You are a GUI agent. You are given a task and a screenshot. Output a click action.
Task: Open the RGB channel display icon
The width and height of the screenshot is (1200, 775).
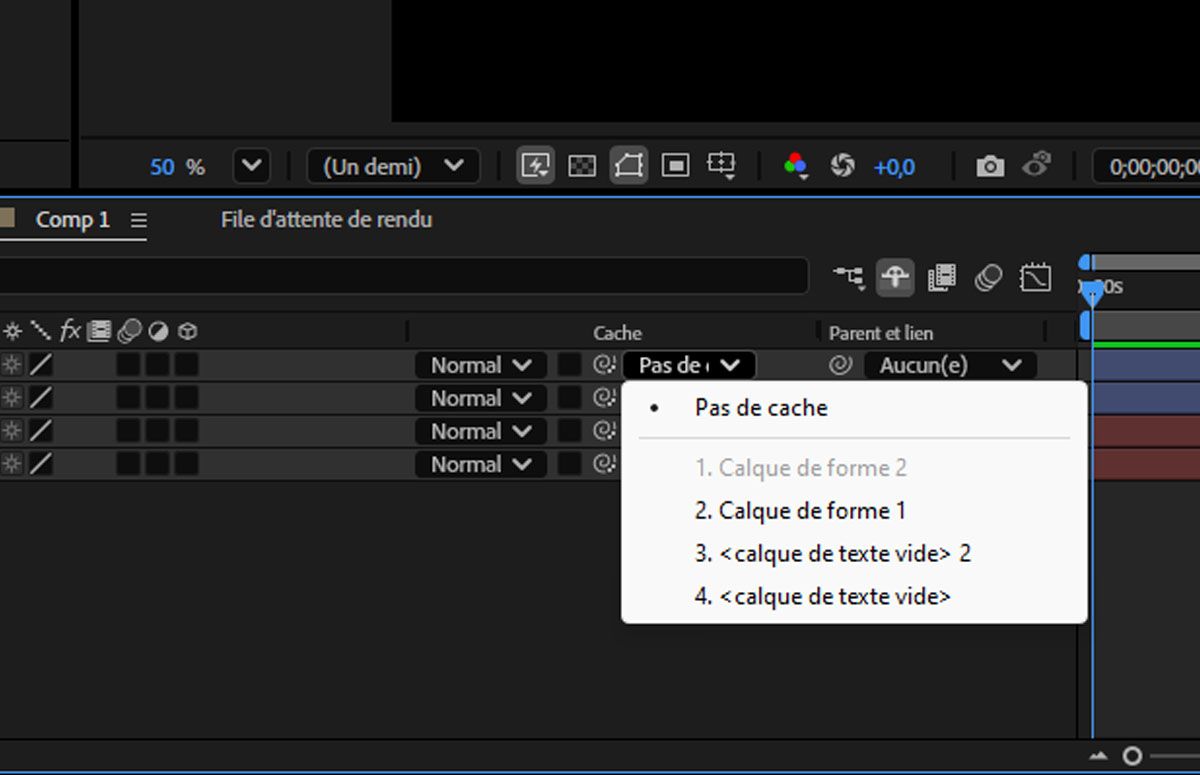[x=796, y=166]
